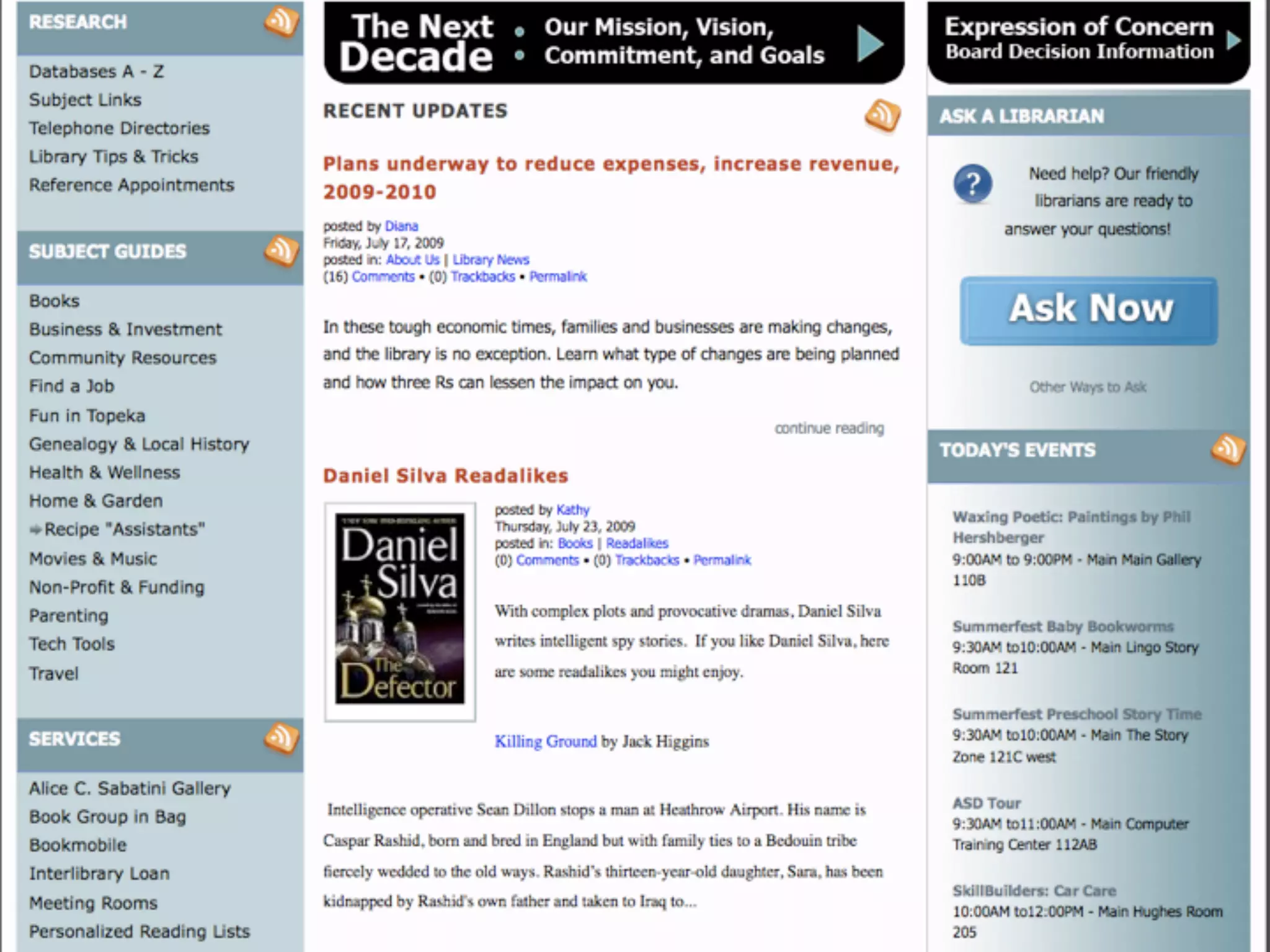Click the Research section RSS feed icon
This screenshot has height=952, width=1270.
[281, 22]
